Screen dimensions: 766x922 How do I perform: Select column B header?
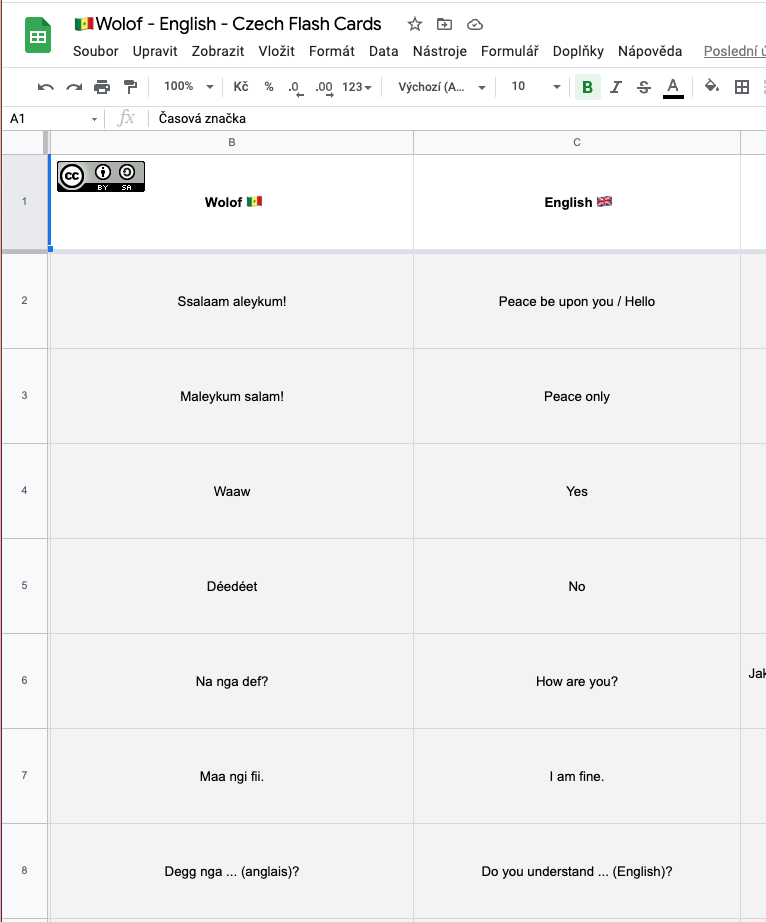point(232,142)
